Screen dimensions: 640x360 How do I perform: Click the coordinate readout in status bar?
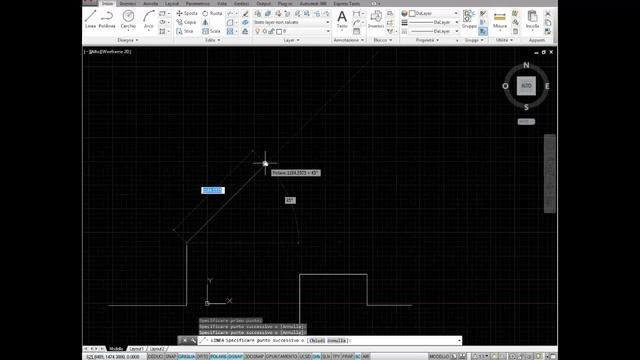pos(113,357)
